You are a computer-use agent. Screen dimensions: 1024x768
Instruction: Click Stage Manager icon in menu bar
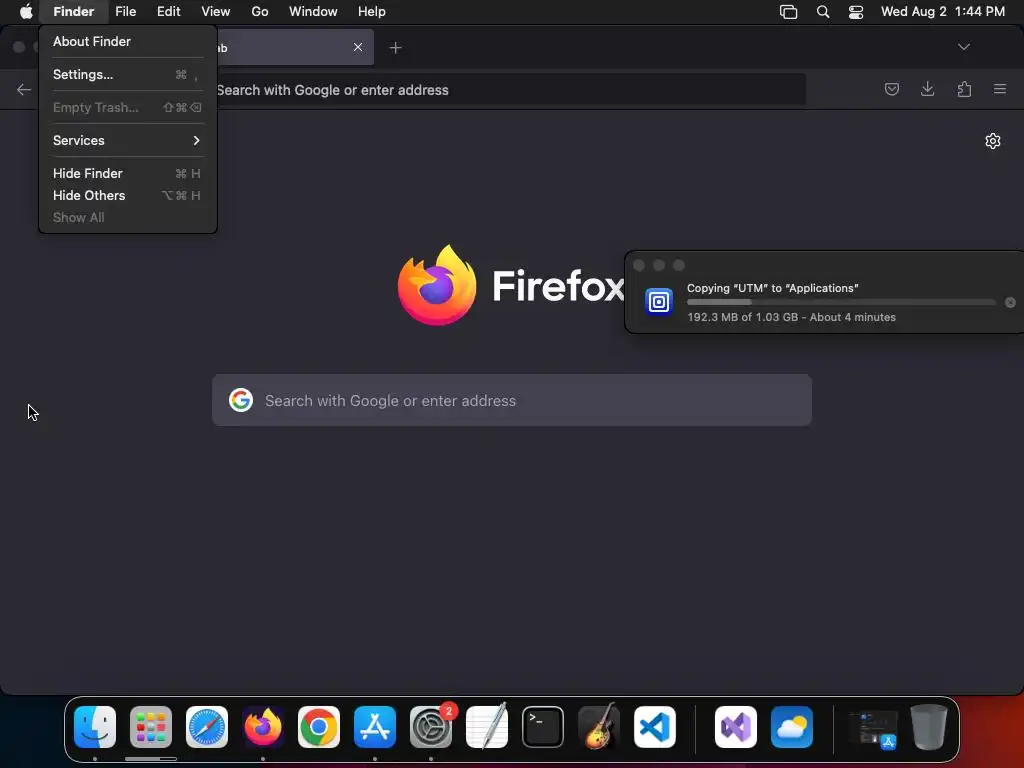coord(788,12)
